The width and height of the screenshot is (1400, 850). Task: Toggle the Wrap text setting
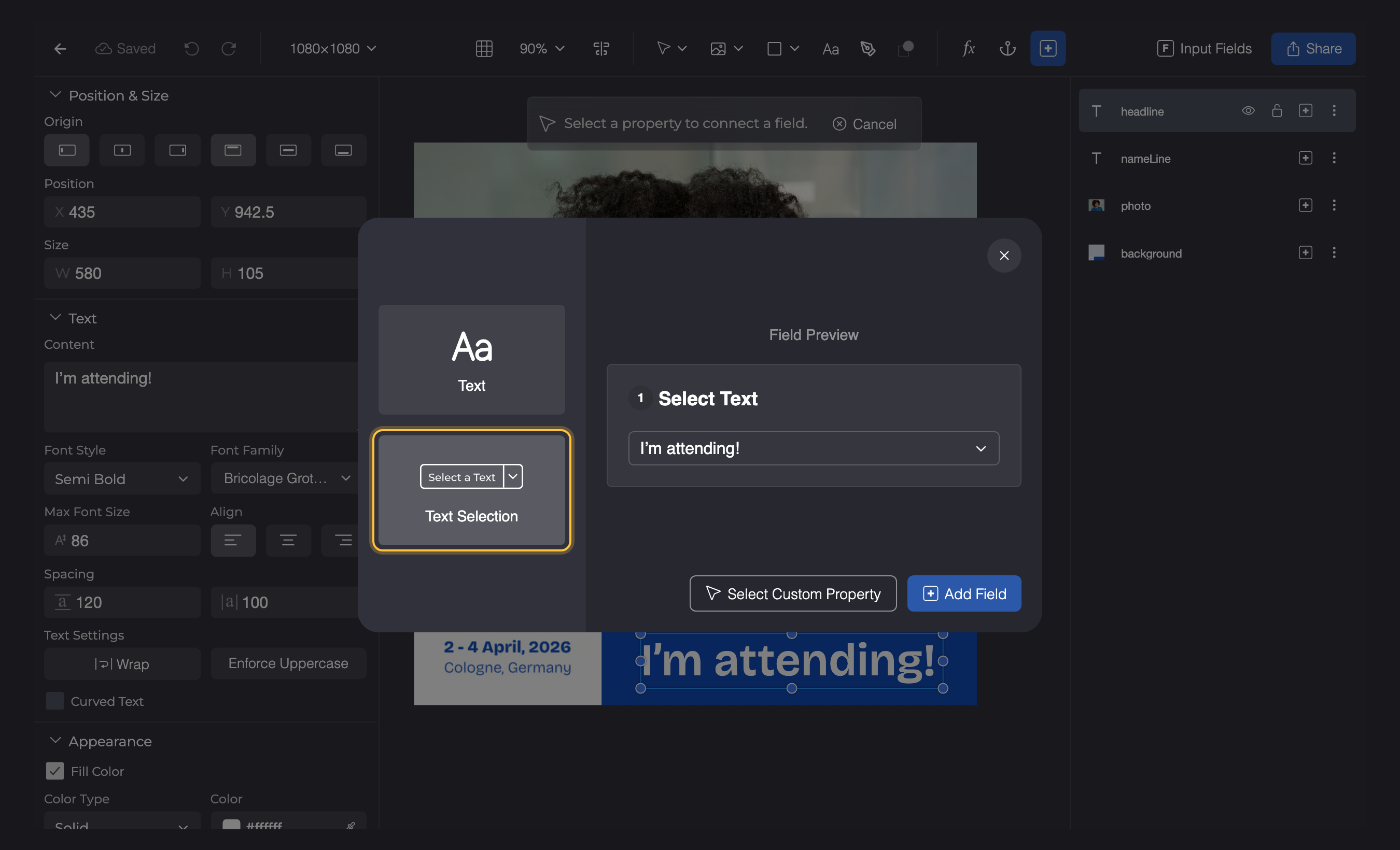click(122, 663)
